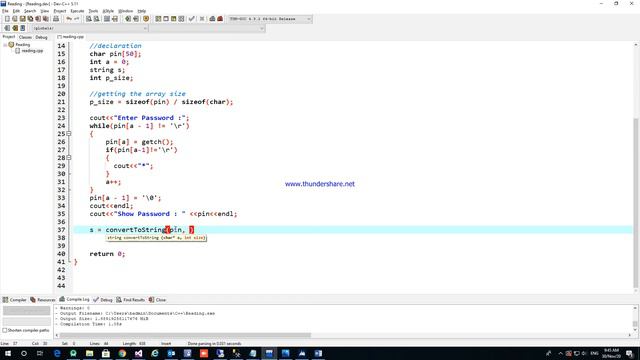
Task: Collapse the code fold at line 28
Action: 69,158
